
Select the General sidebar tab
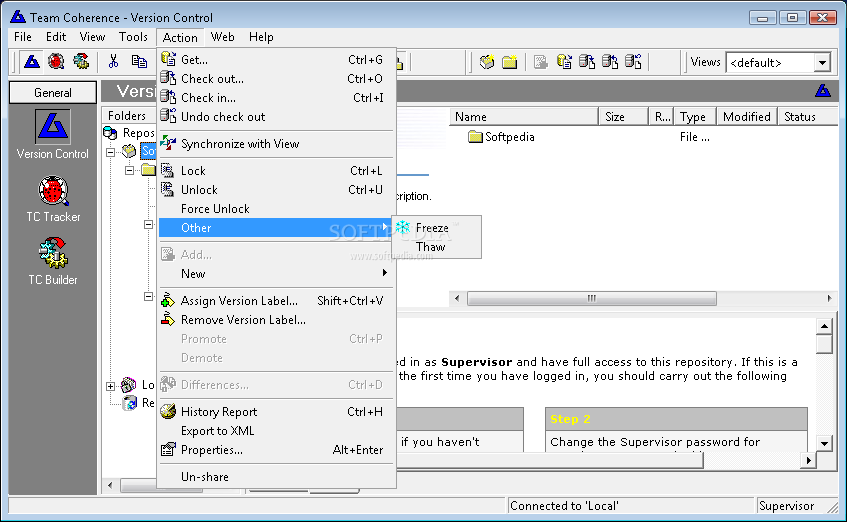(x=52, y=92)
